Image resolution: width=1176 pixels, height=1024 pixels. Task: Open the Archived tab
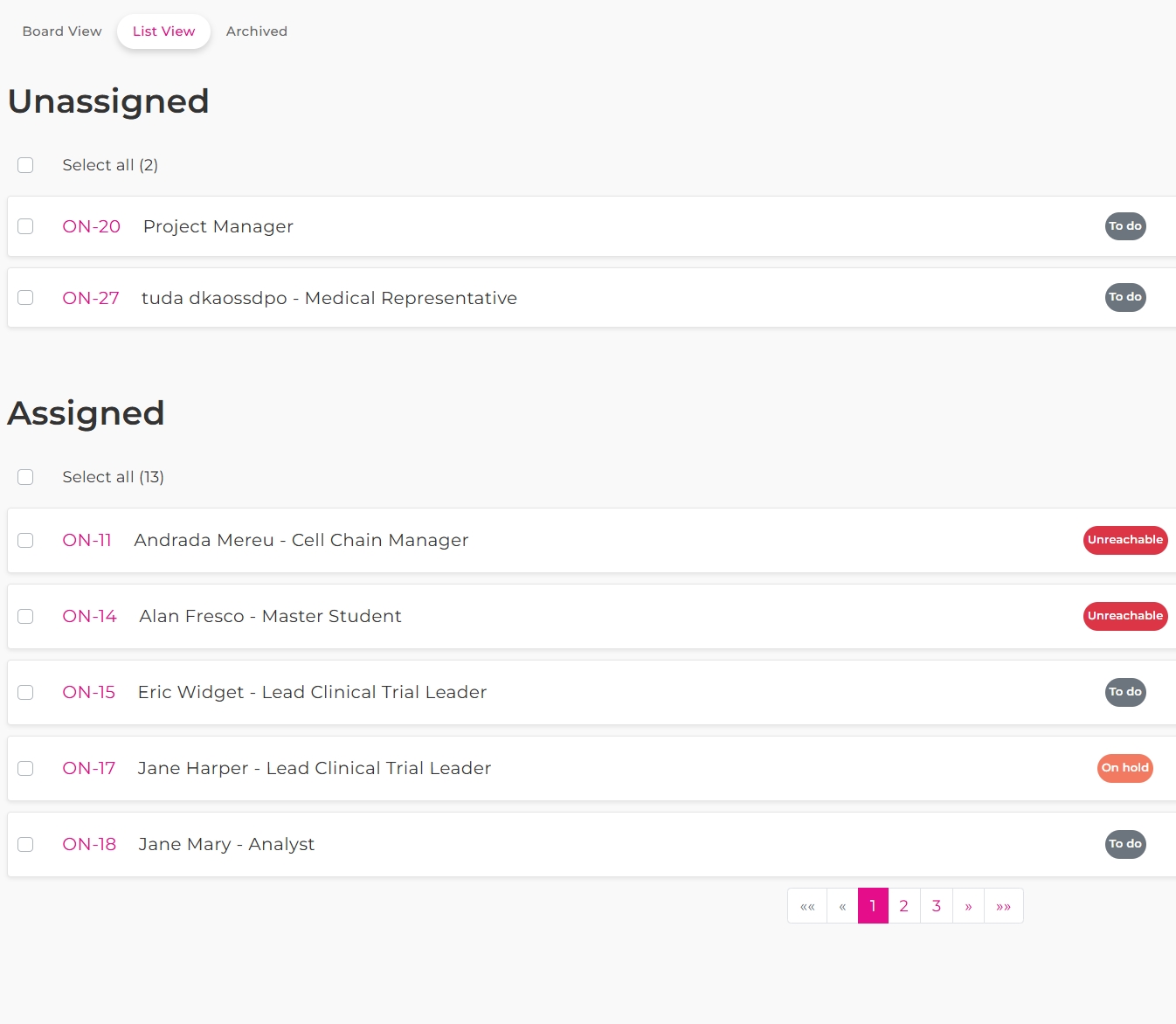click(256, 31)
